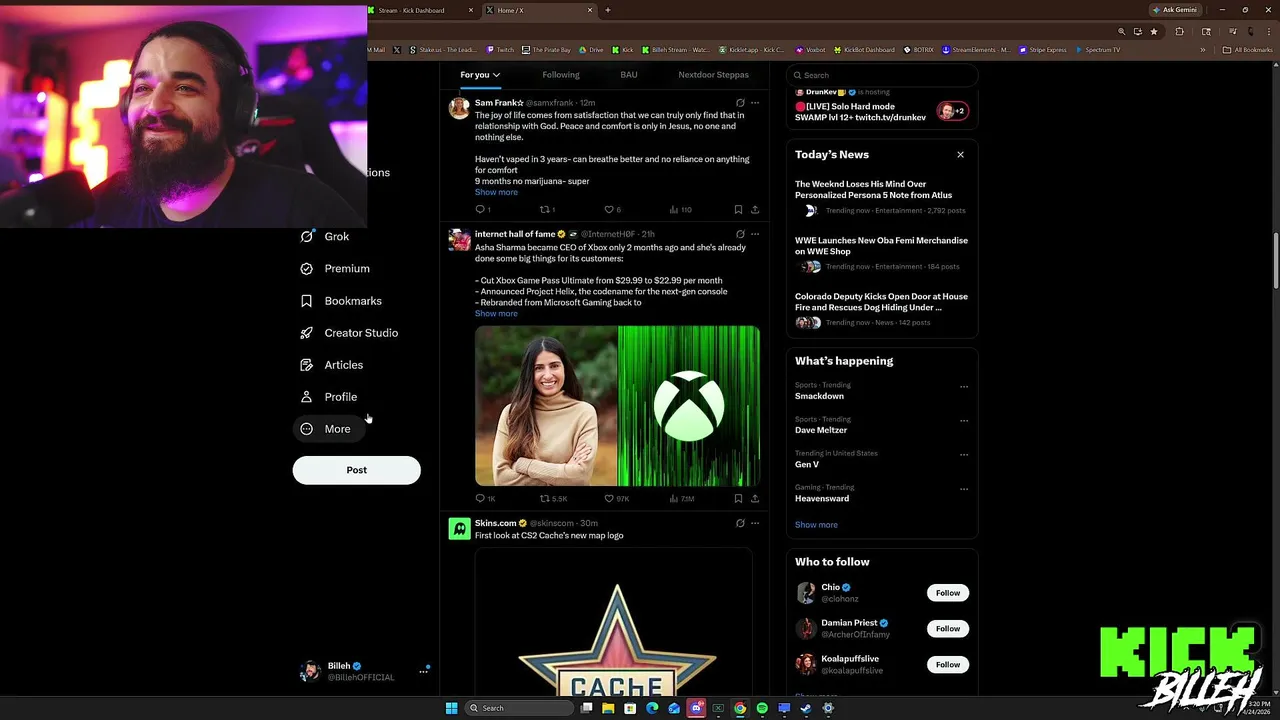Open DrunKev live stream card
Viewport: 1280px width, 720px height.
point(881,106)
